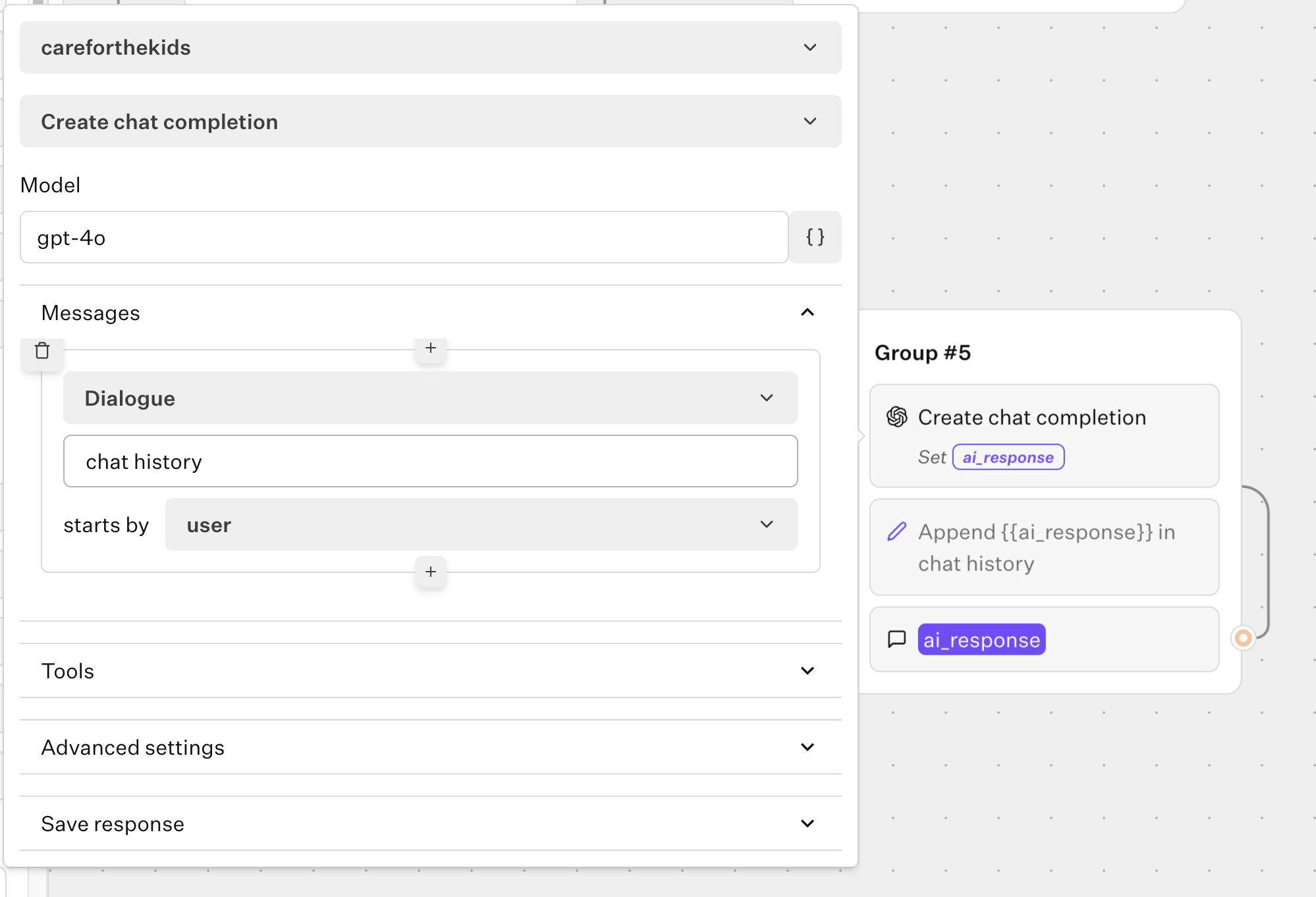Open the Create chat completion action dropdown
This screenshot has width=1316, height=897.
(430, 121)
